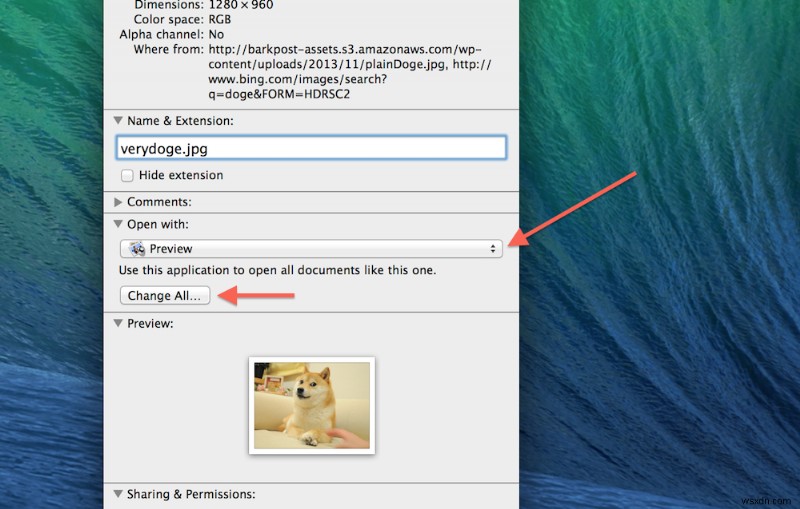Enable the Hide extension checkbox
Image resolution: width=800 pixels, height=509 pixels.
click(x=127, y=175)
